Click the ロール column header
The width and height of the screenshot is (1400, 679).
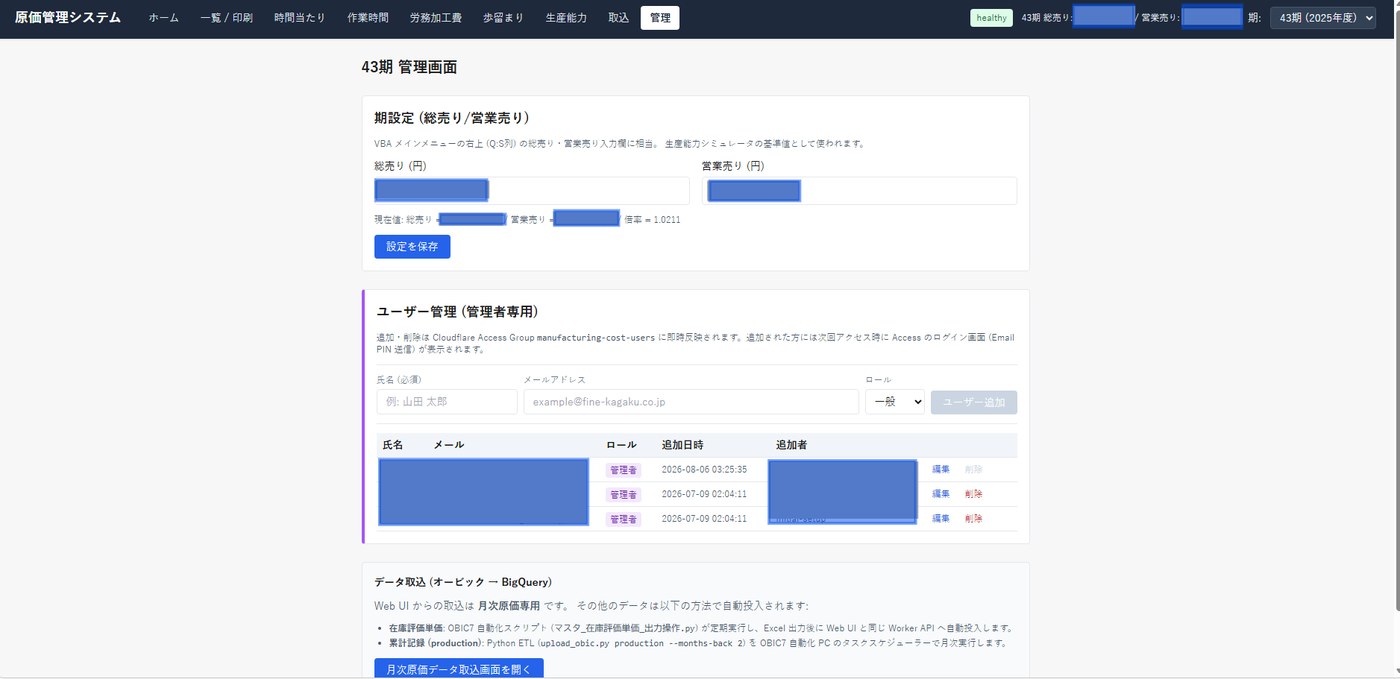621,445
